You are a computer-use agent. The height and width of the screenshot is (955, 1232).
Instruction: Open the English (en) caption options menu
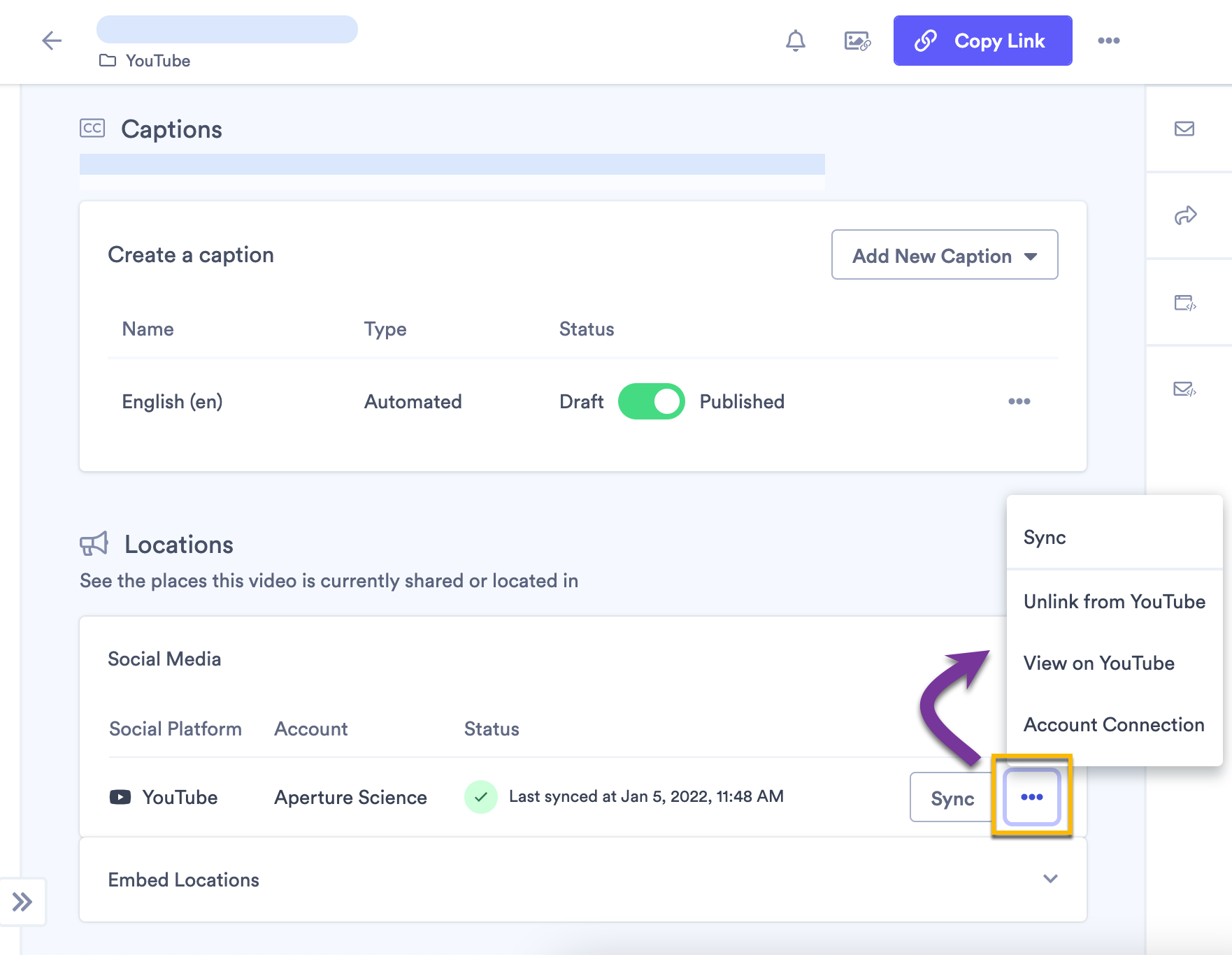coord(1019,401)
